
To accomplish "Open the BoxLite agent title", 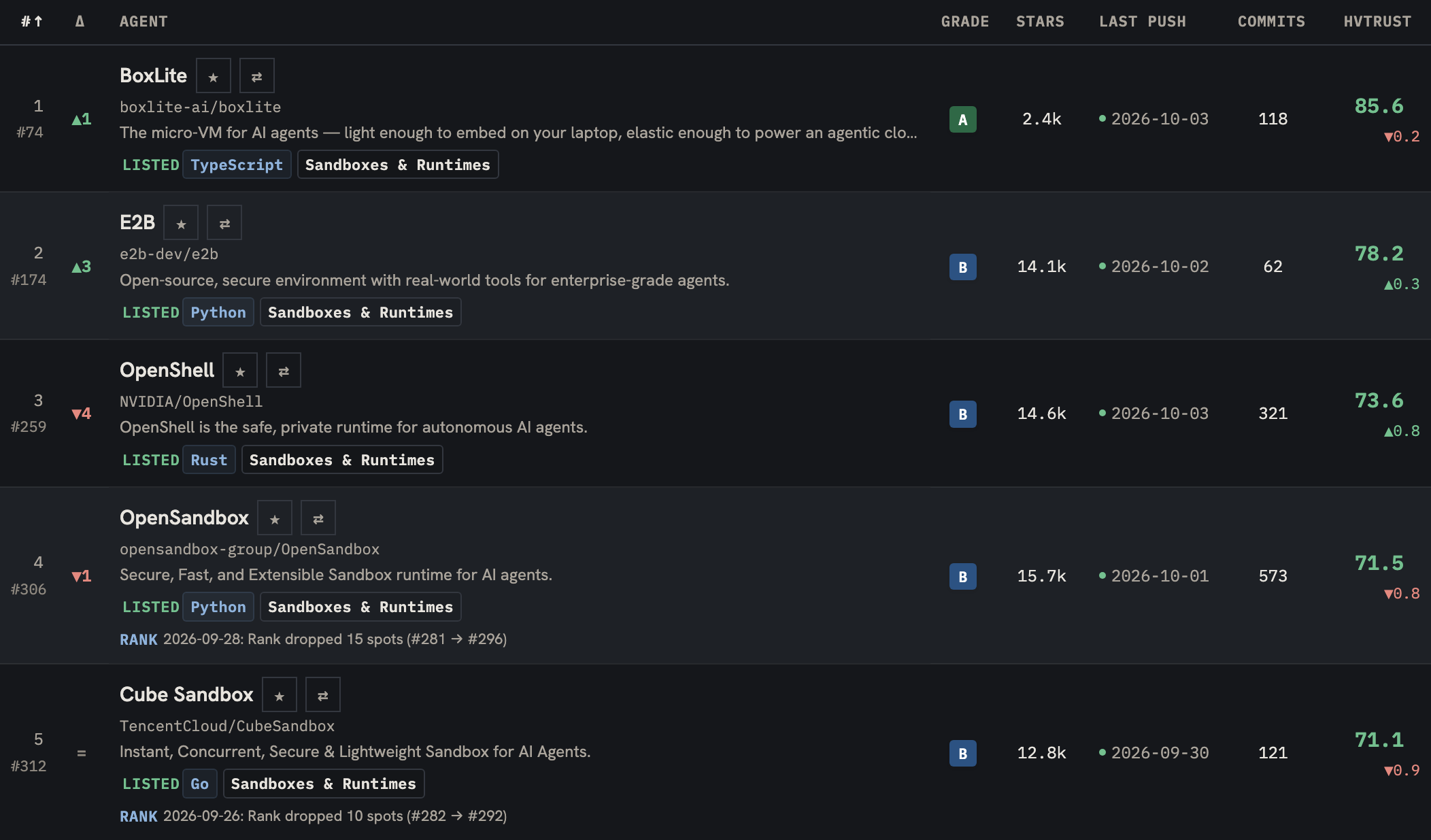I will (153, 75).
